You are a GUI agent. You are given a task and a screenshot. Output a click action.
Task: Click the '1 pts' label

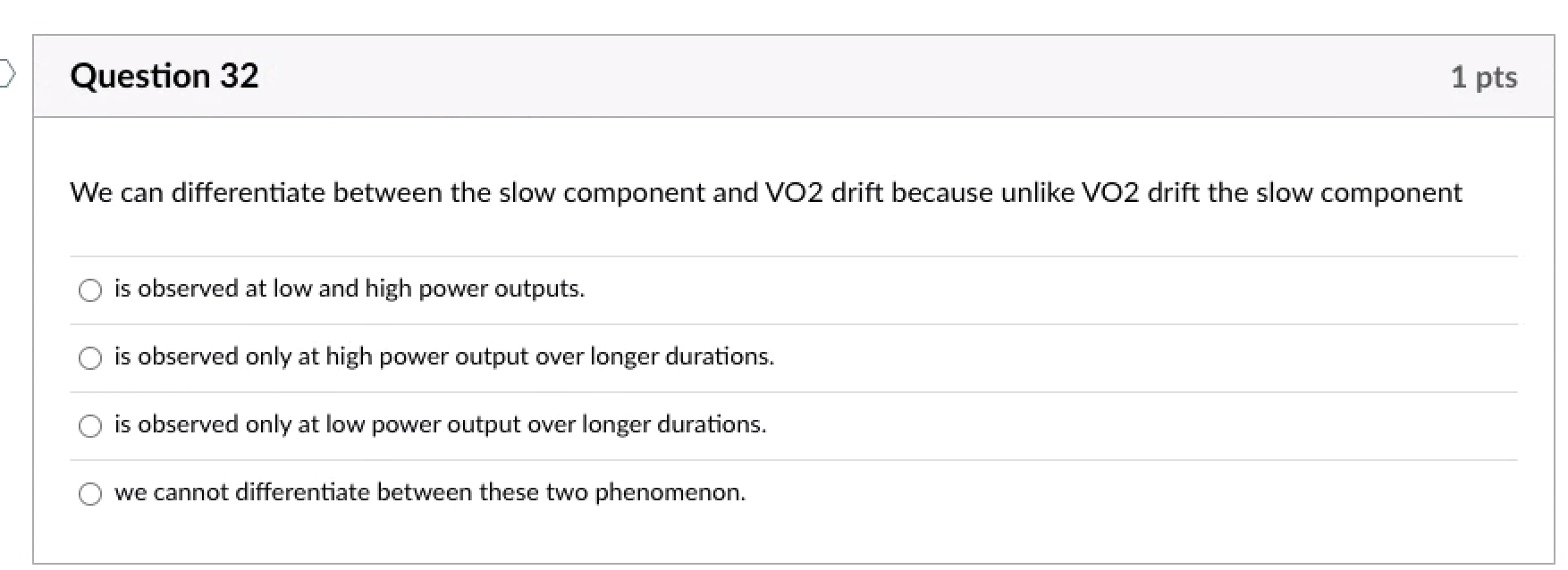click(x=1485, y=78)
